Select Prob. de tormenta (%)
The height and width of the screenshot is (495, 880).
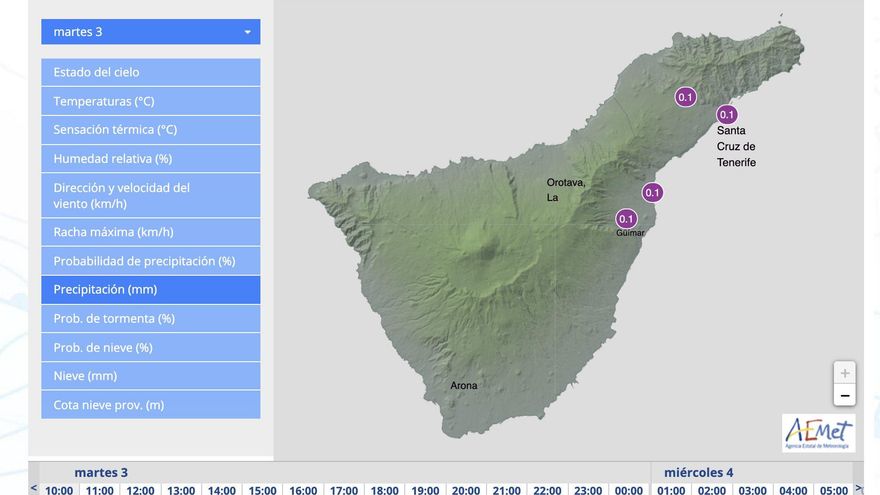pyautogui.click(x=150, y=319)
